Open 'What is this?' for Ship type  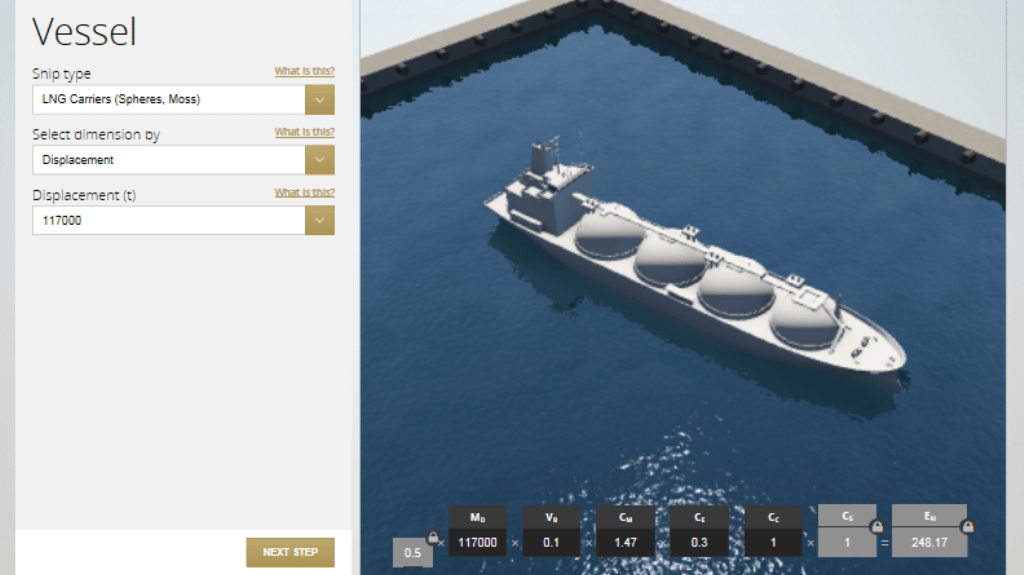(x=304, y=72)
